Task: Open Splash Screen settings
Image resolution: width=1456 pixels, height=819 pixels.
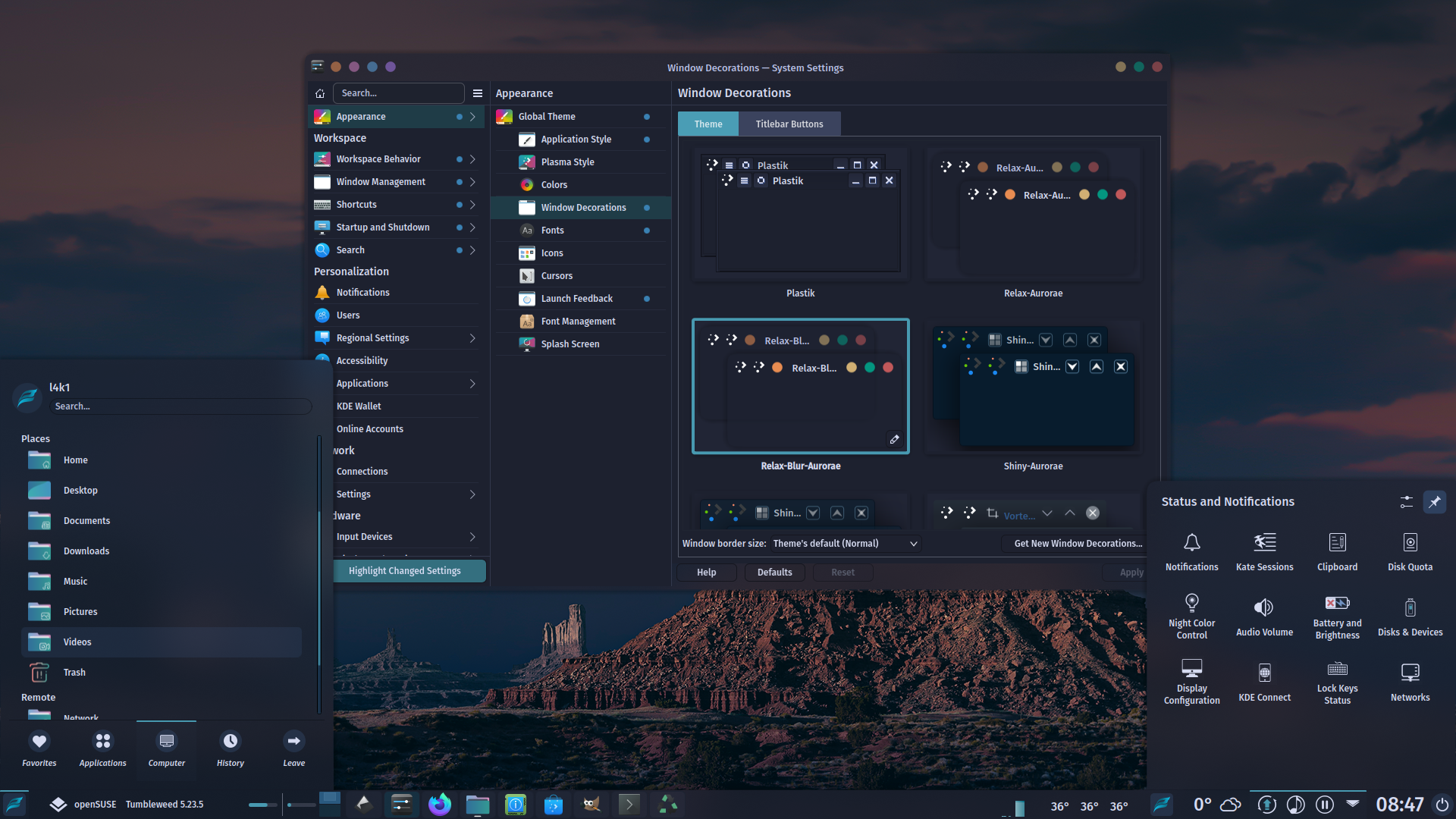Action: point(580,344)
